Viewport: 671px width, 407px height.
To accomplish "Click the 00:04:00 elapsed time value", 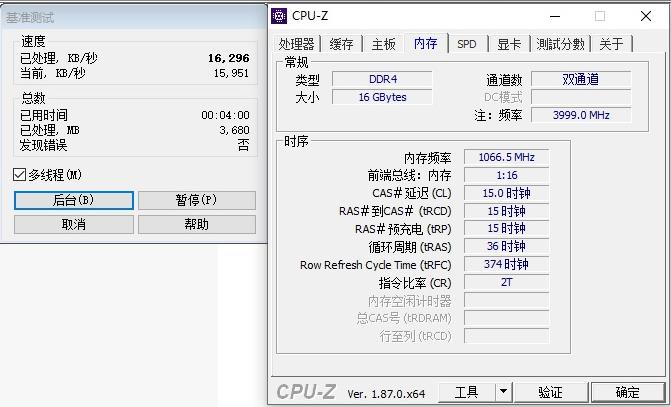I will point(225,115).
